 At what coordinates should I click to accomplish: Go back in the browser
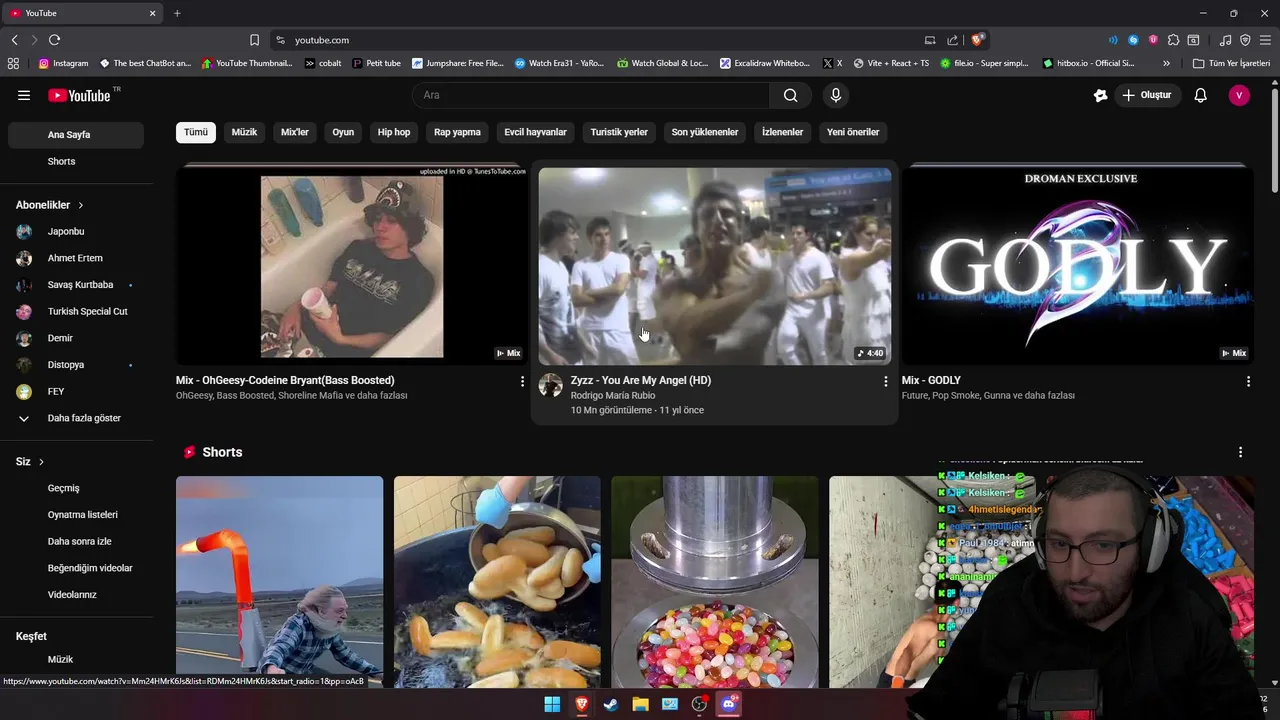[14, 40]
